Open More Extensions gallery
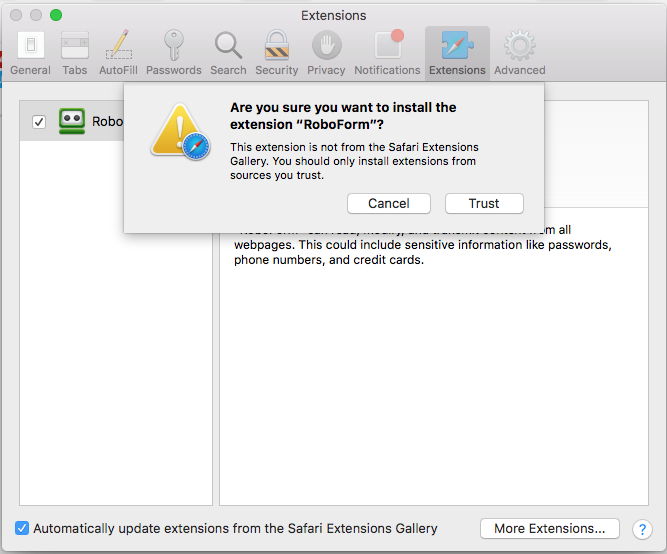Viewport: 667px width, 554px height. [550, 528]
